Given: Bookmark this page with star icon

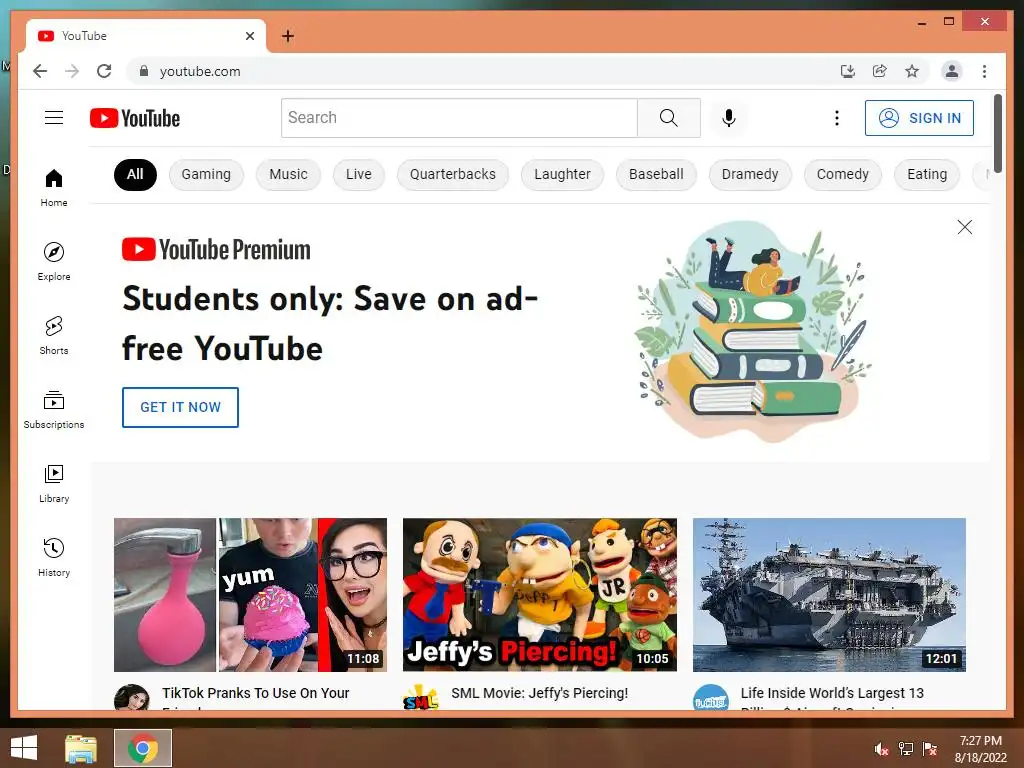Looking at the screenshot, I should (912, 71).
